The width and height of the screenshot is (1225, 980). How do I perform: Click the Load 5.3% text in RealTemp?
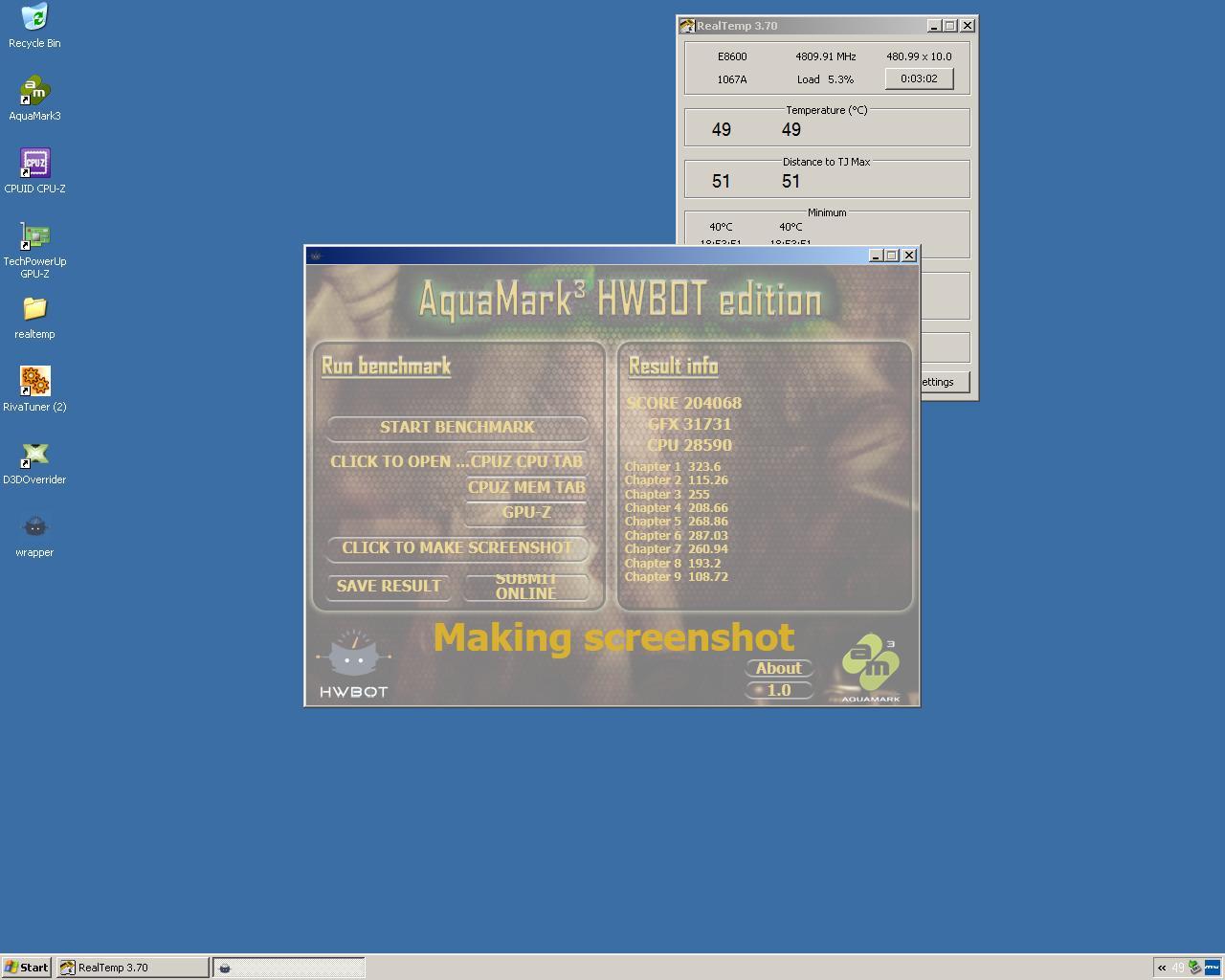825,79
